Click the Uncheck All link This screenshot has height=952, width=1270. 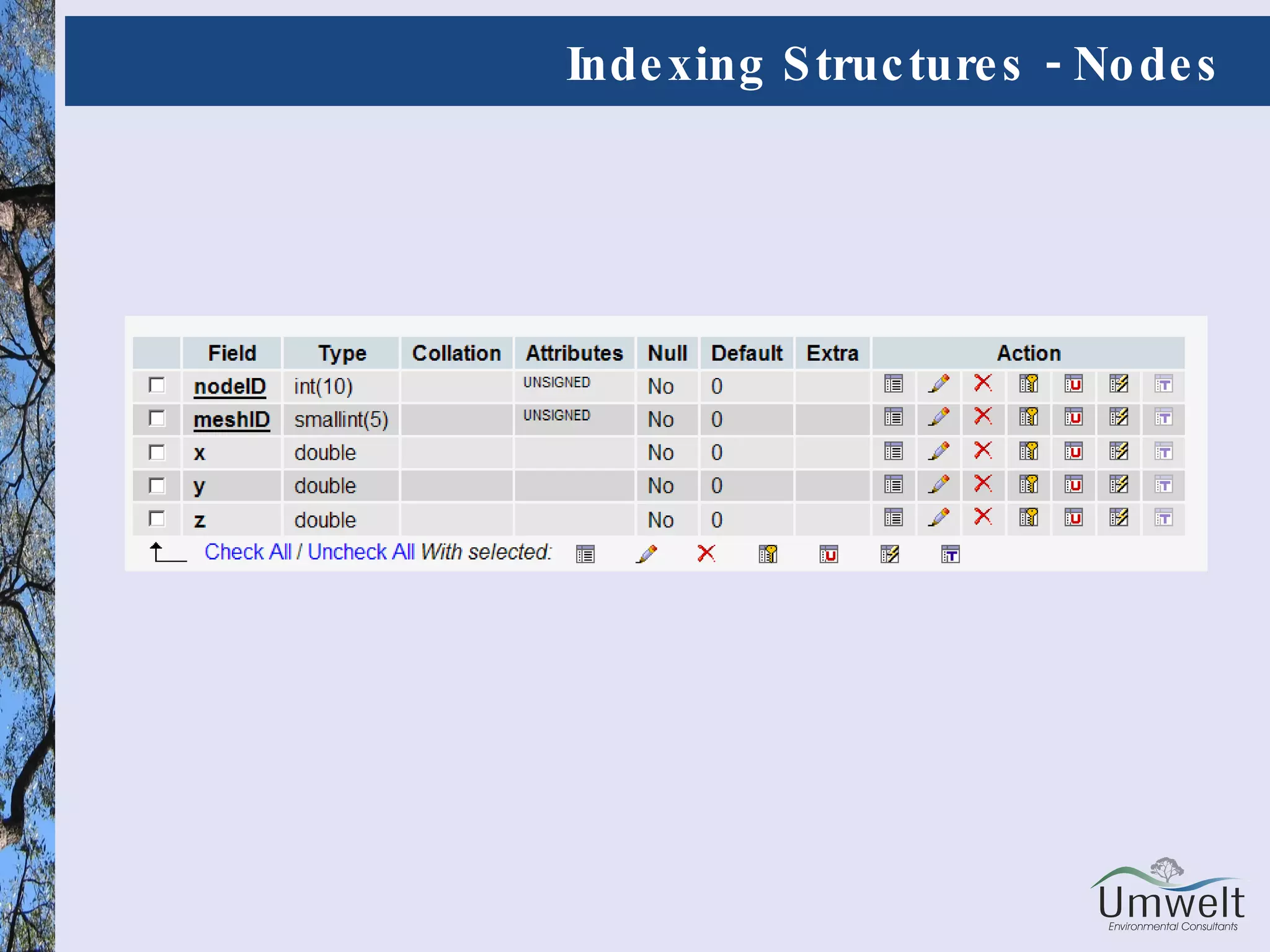click(x=361, y=552)
